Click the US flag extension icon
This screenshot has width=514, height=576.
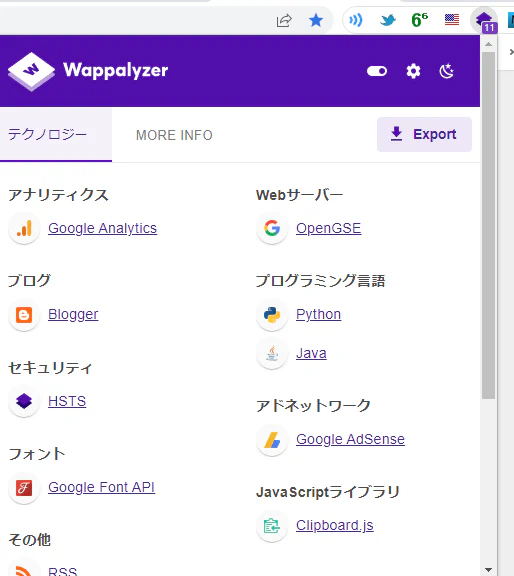coord(452,19)
